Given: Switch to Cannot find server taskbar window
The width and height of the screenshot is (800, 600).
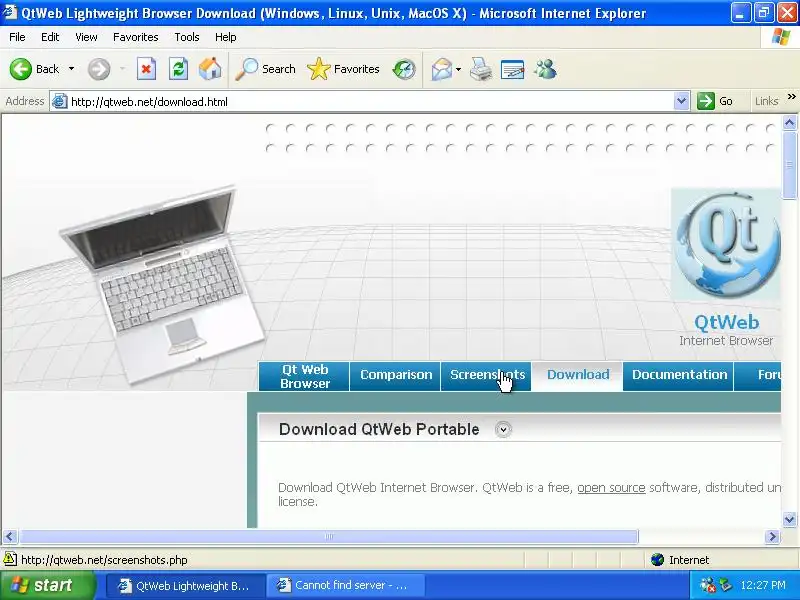Looking at the screenshot, I should pyautogui.click(x=345, y=585).
